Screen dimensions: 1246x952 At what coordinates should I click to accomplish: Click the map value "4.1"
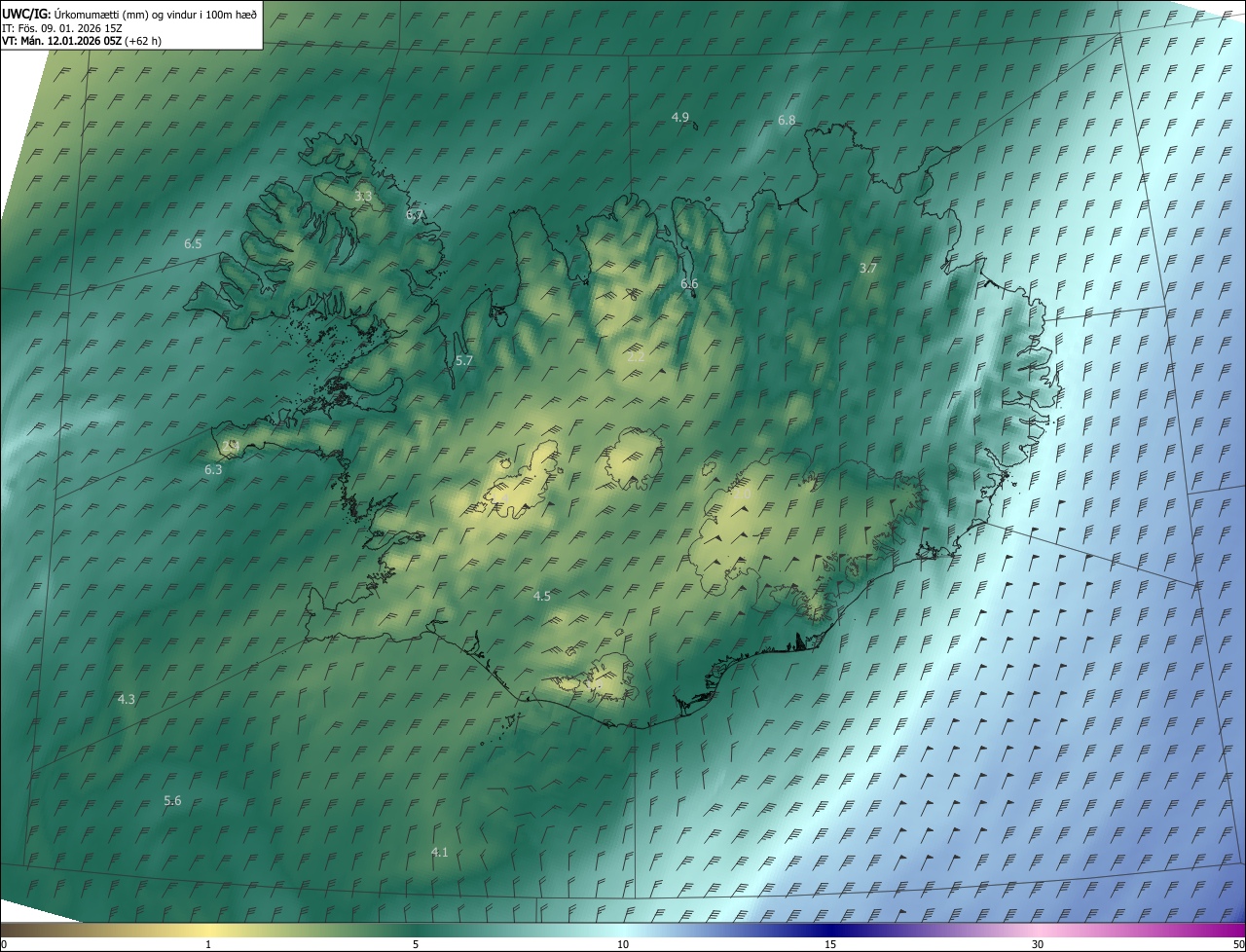click(440, 852)
